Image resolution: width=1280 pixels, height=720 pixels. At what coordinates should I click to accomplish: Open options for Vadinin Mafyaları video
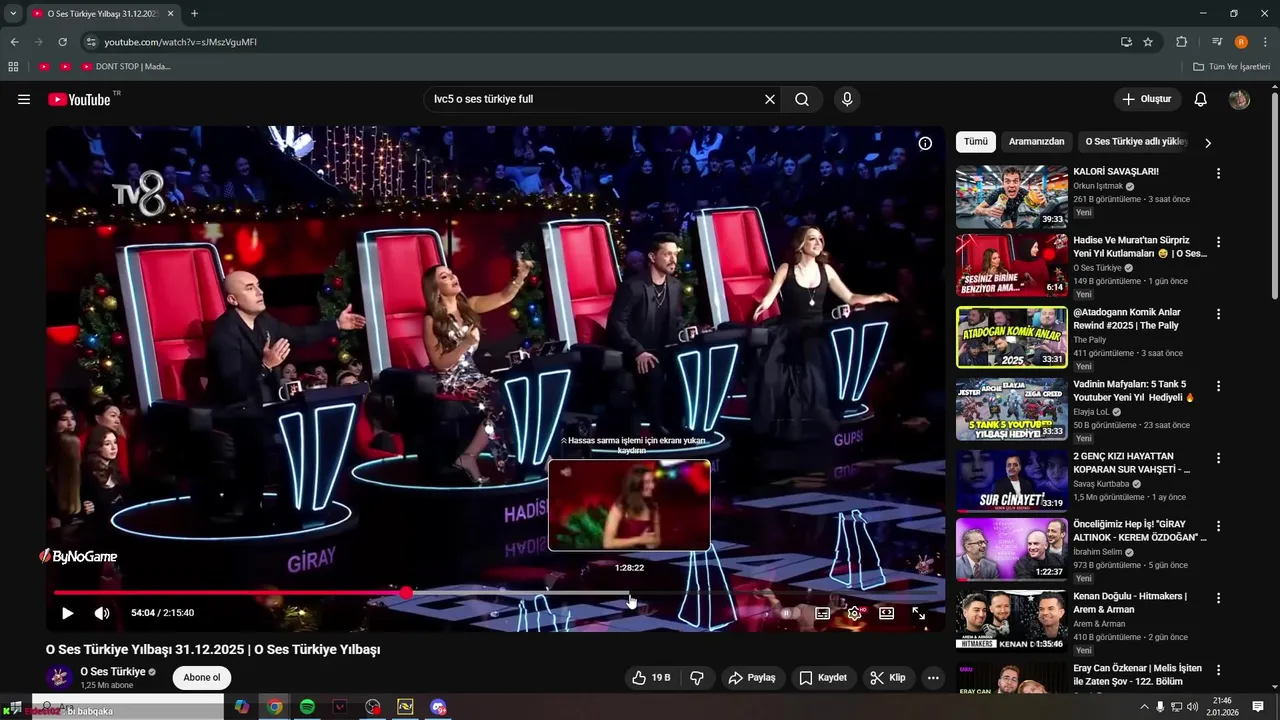[1218, 386]
